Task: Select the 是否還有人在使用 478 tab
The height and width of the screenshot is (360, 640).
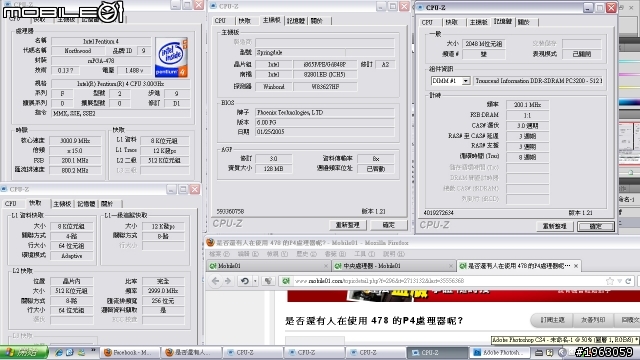Action: (x=519, y=266)
